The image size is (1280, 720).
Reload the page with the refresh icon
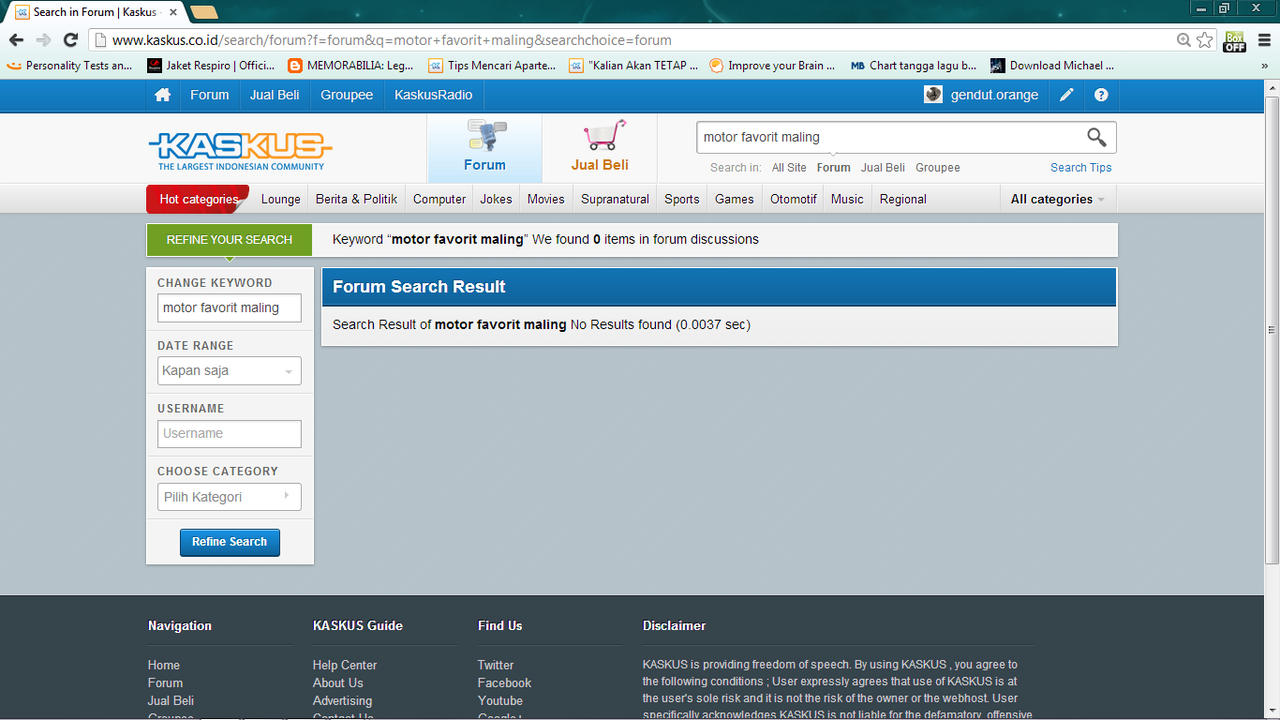click(70, 40)
